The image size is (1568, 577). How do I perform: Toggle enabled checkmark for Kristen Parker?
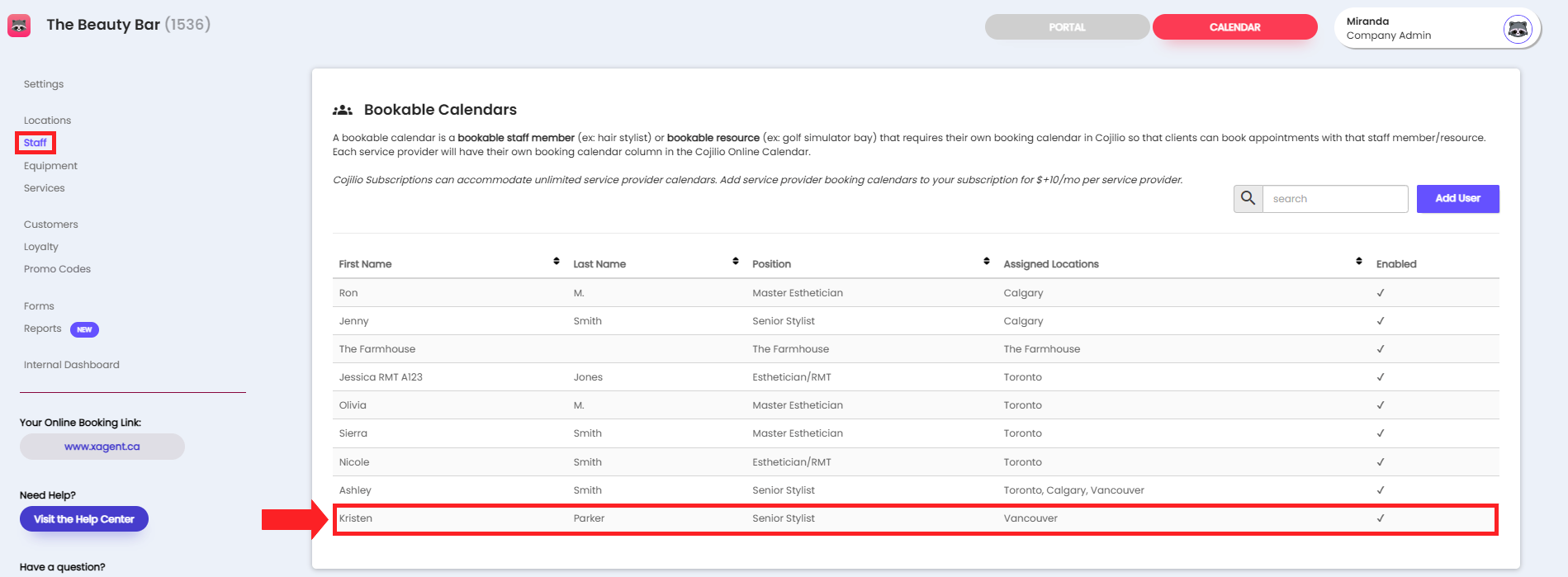click(1381, 518)
